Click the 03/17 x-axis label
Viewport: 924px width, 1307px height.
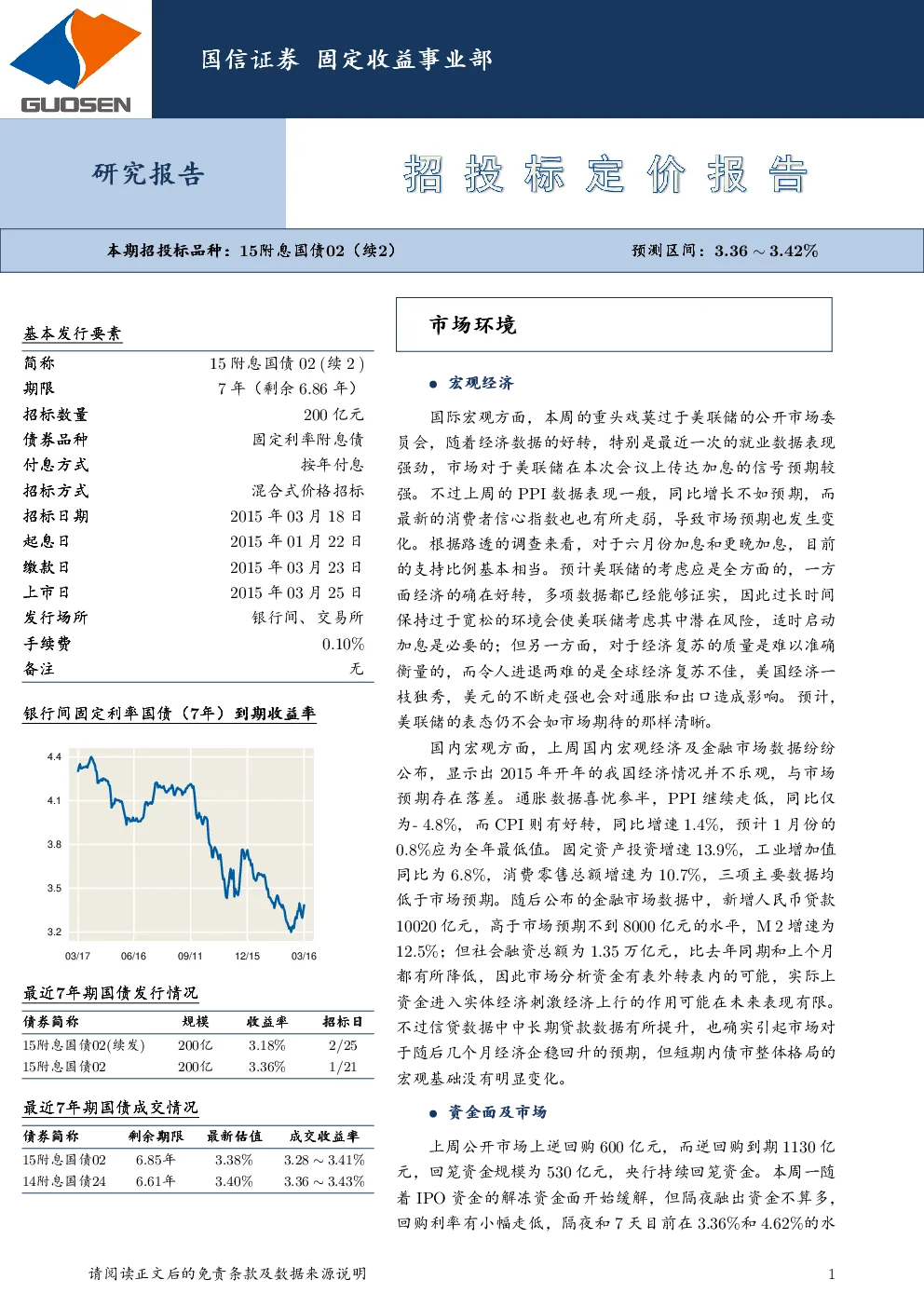(x=77, y=957)
